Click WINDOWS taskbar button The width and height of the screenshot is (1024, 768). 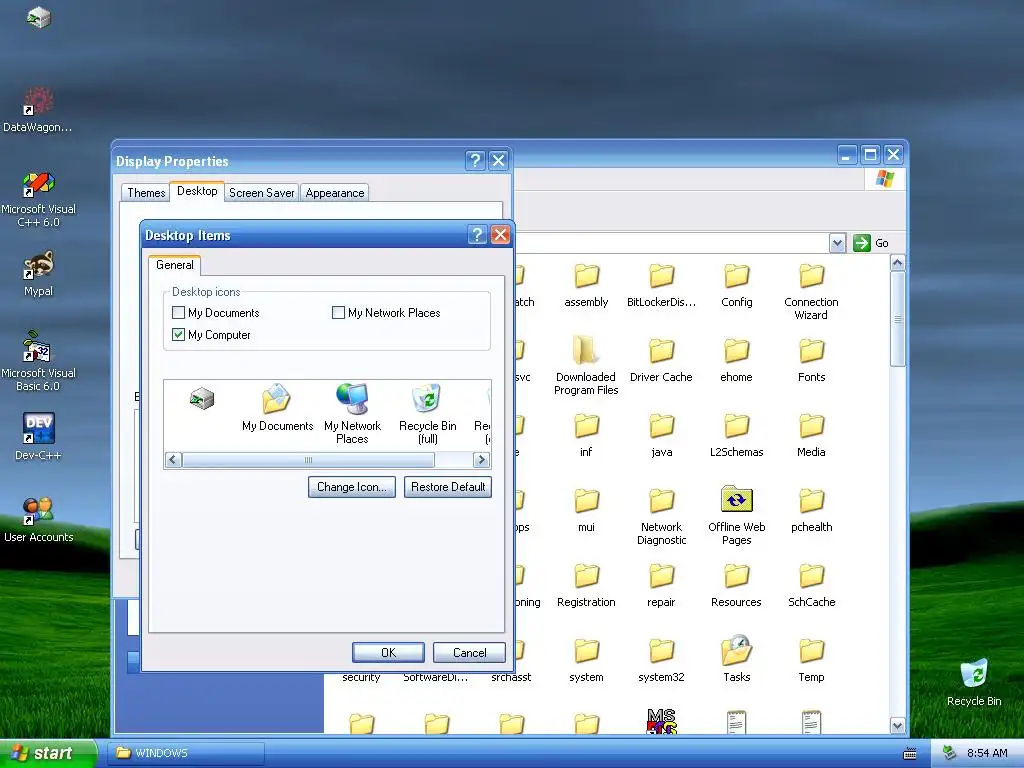[x=186, y=753]
